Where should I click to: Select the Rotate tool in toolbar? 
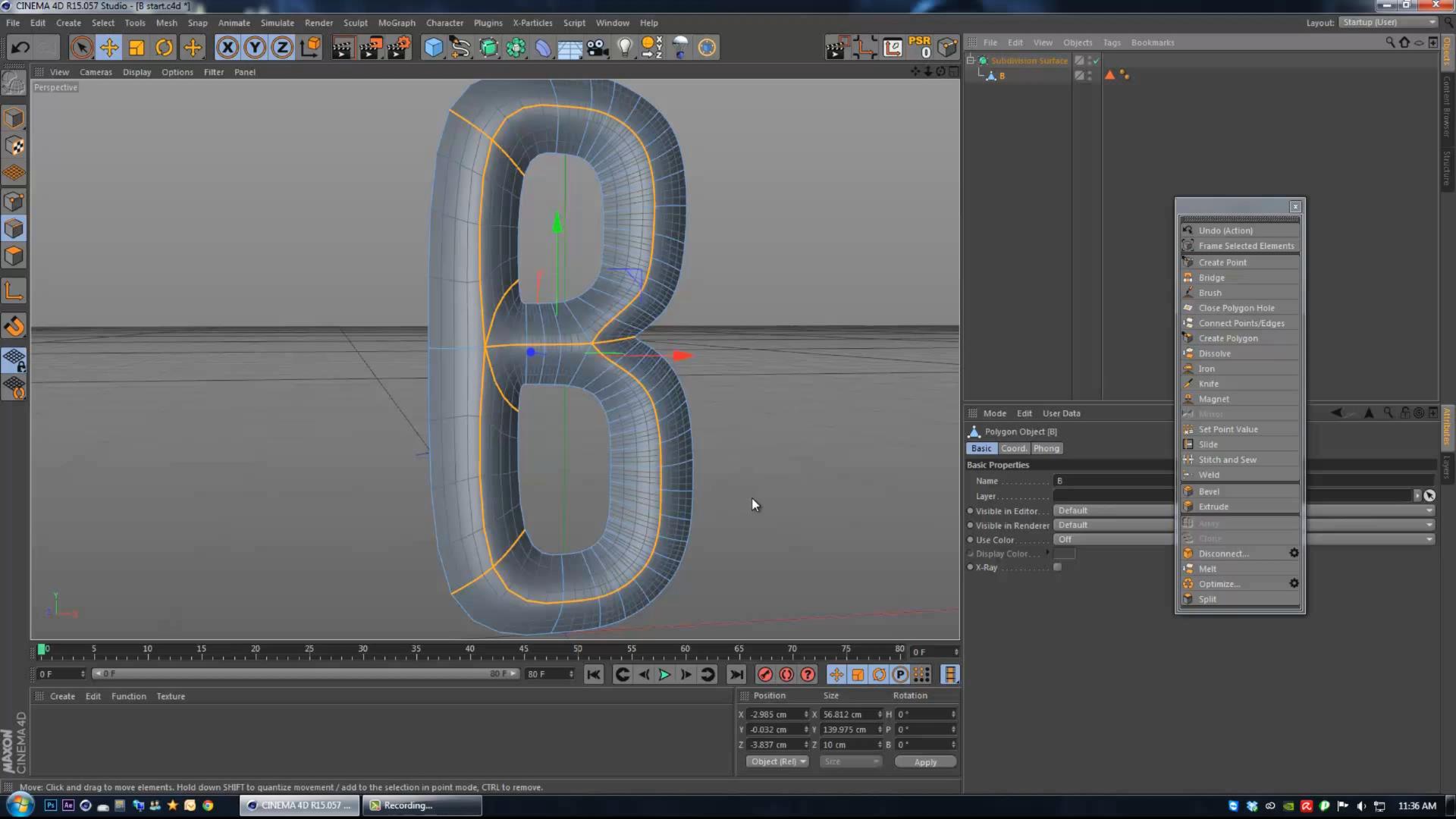(163, 47)
